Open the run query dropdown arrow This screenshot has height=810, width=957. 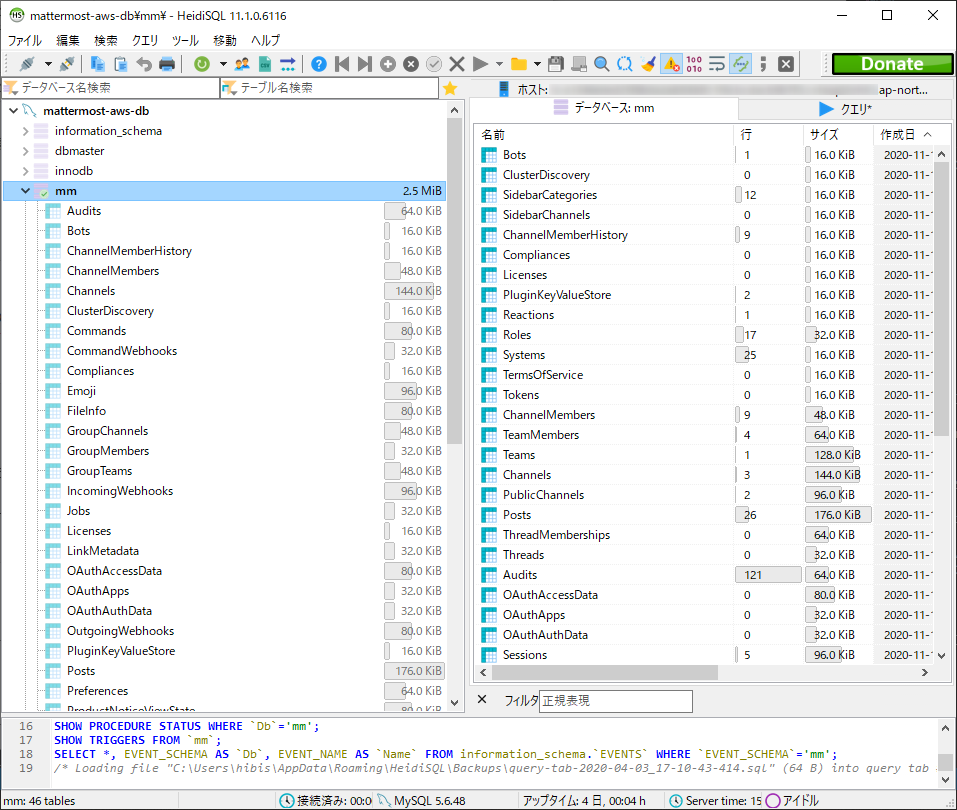pyautogui.click(x=499, y=64)
